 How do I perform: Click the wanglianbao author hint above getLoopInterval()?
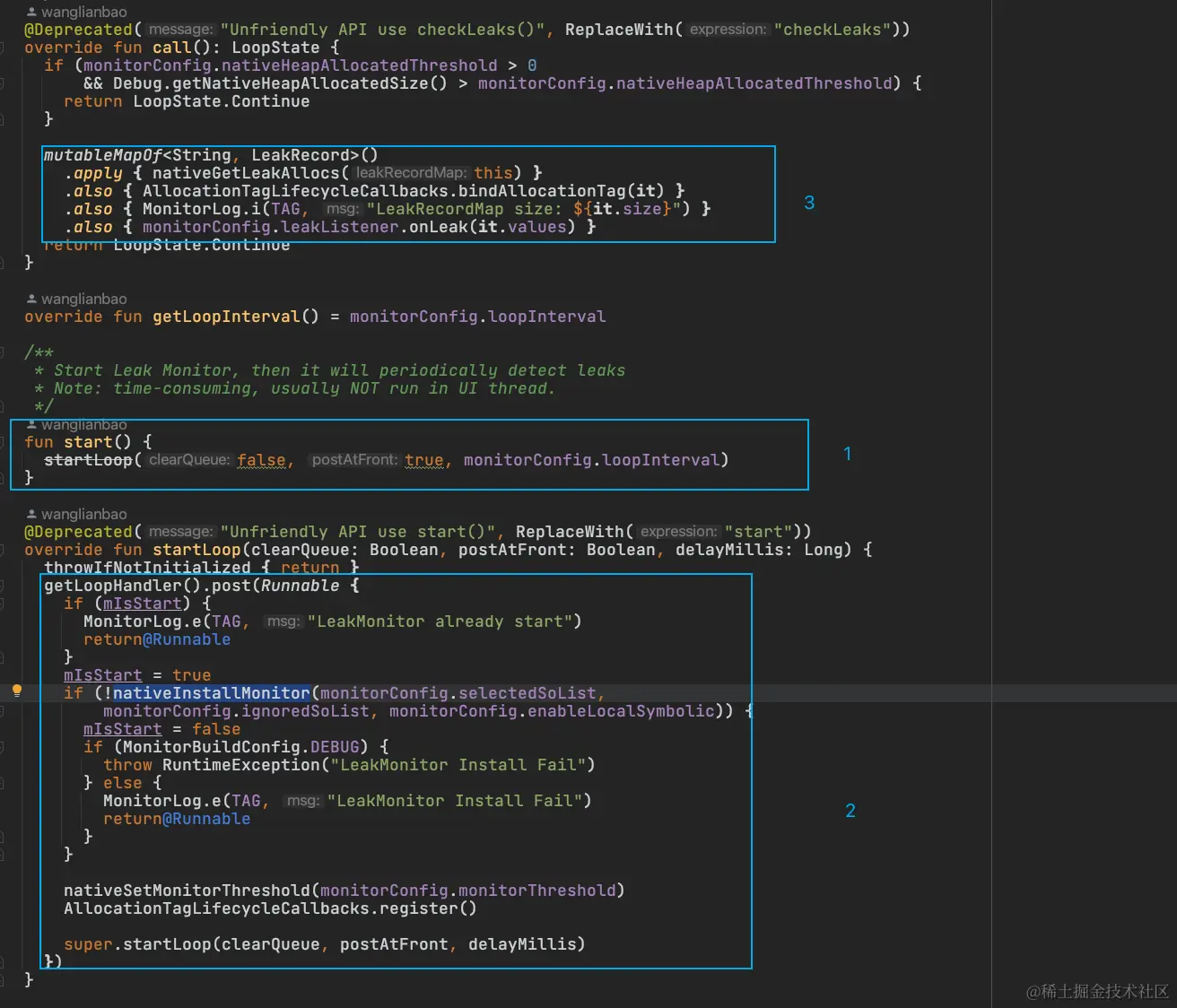tap(76, 300)
